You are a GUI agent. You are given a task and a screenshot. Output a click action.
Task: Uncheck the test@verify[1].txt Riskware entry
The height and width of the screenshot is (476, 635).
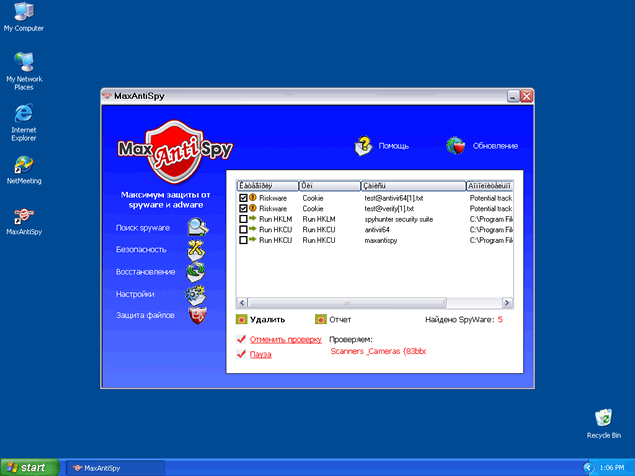[243, 208]
